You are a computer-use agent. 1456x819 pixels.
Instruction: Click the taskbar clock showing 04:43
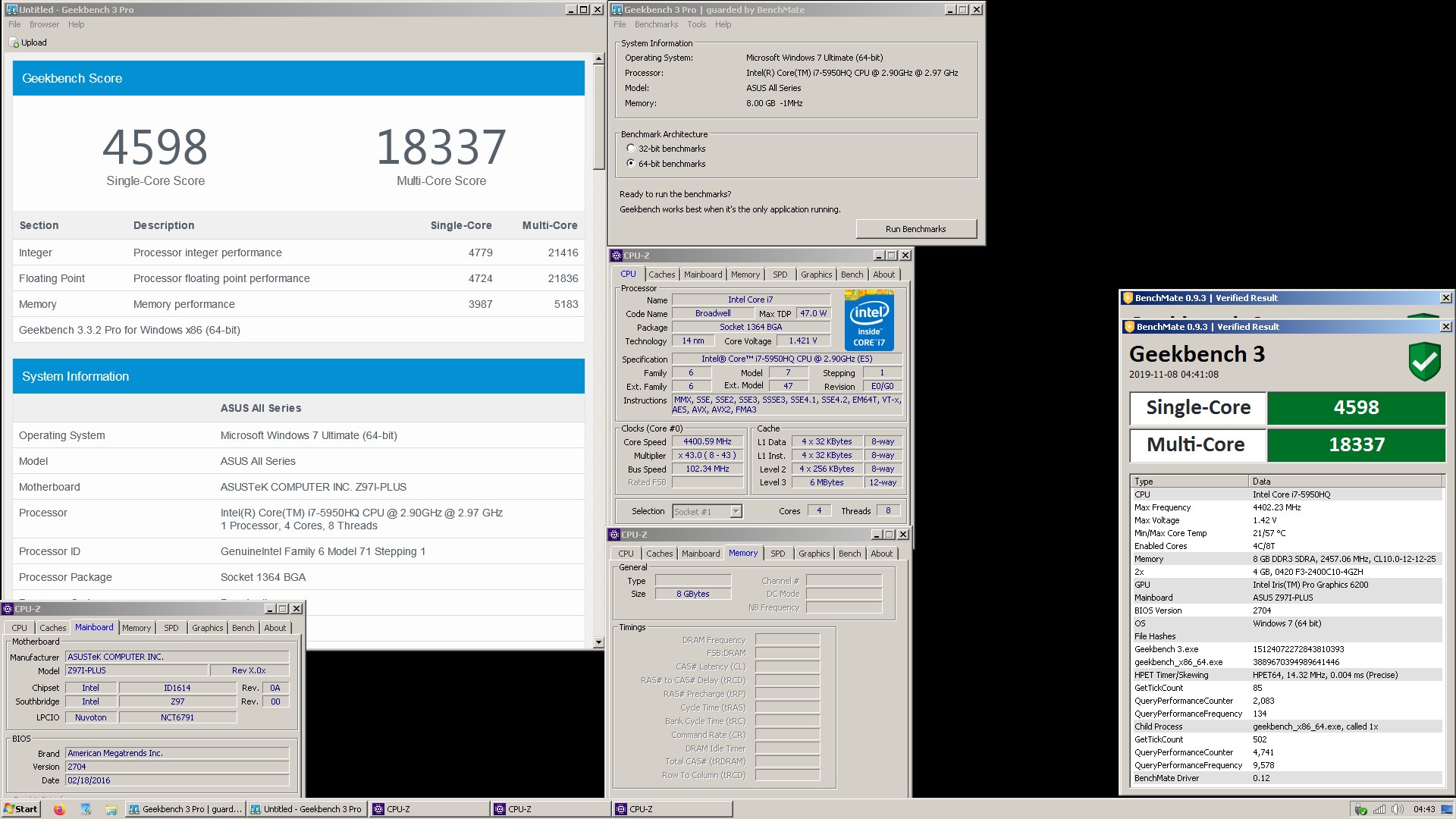click(1423, 809)
